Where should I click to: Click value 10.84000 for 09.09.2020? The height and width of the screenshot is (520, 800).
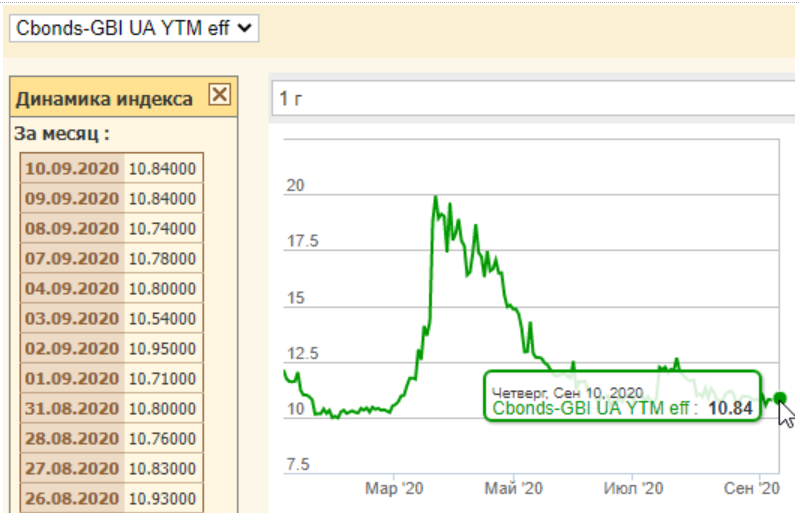coord(162,198)
